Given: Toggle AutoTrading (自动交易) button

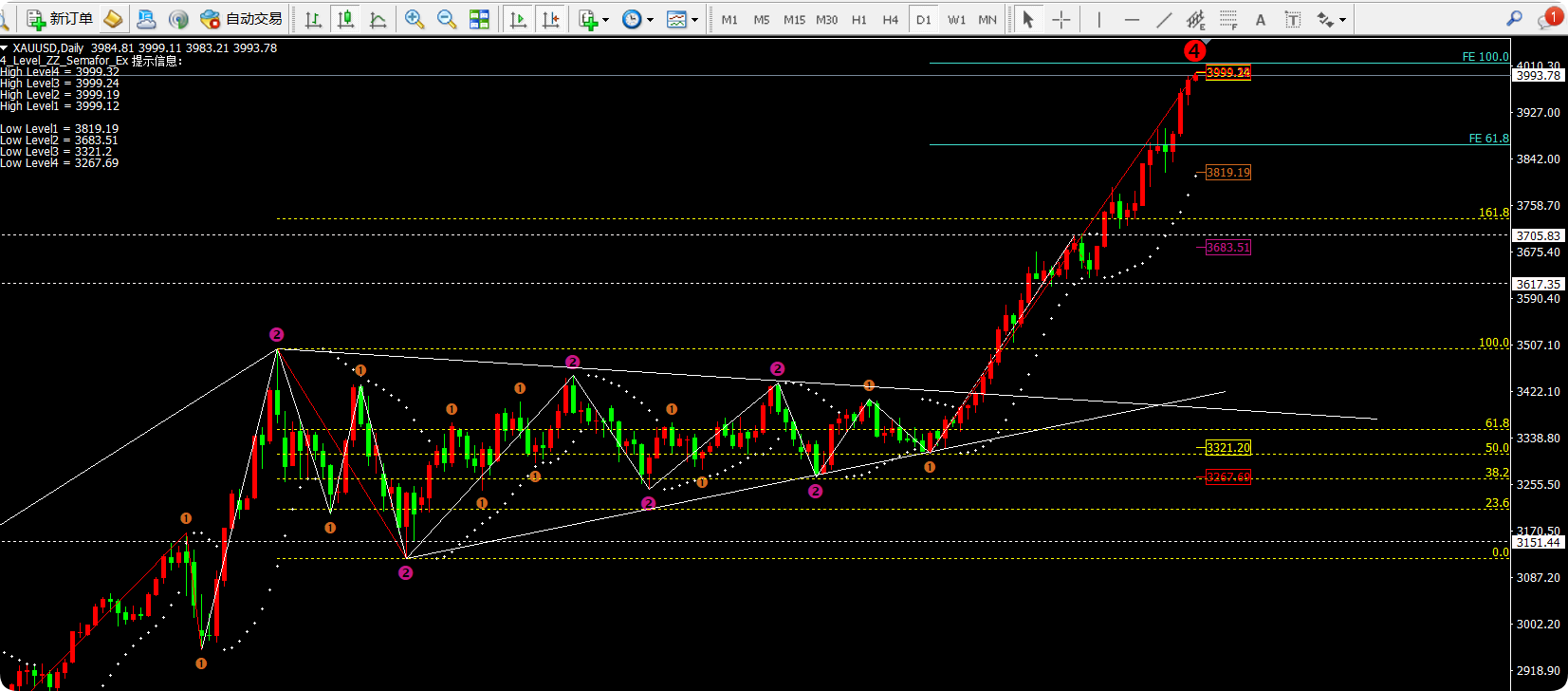Looking at the screenshot, I should 242,19.
